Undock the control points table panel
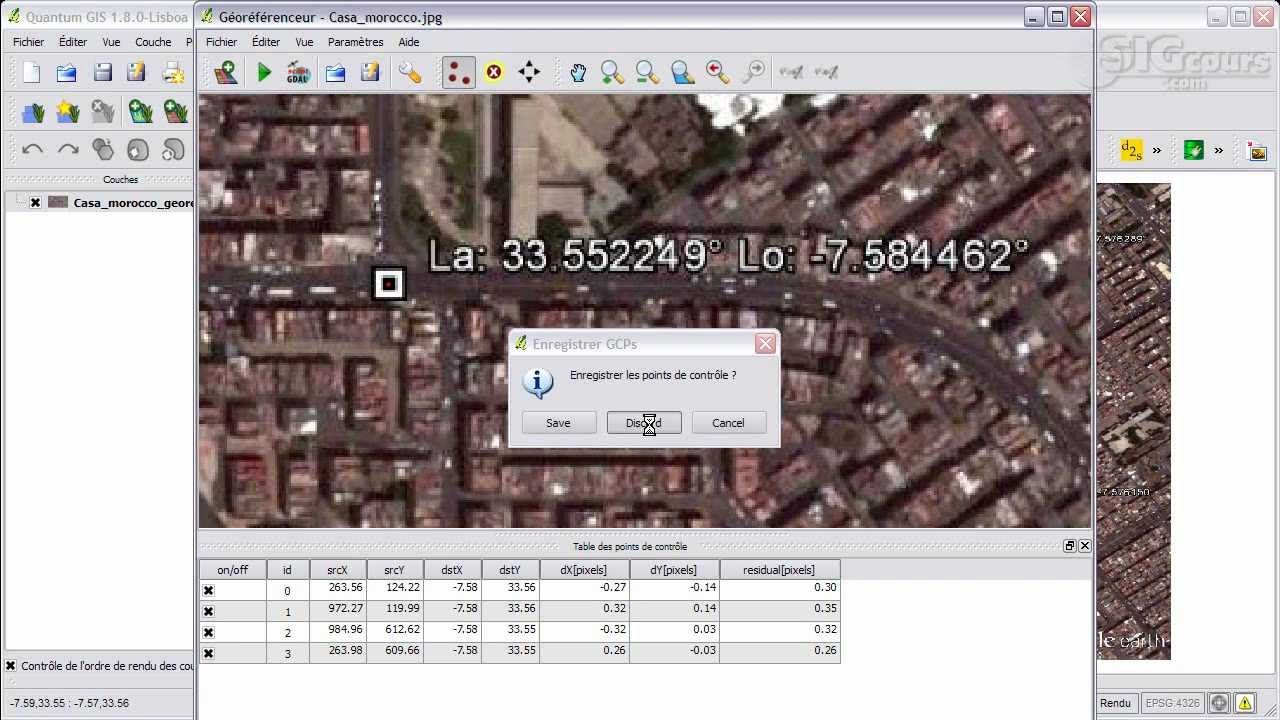 click(x=1069, y=546)
